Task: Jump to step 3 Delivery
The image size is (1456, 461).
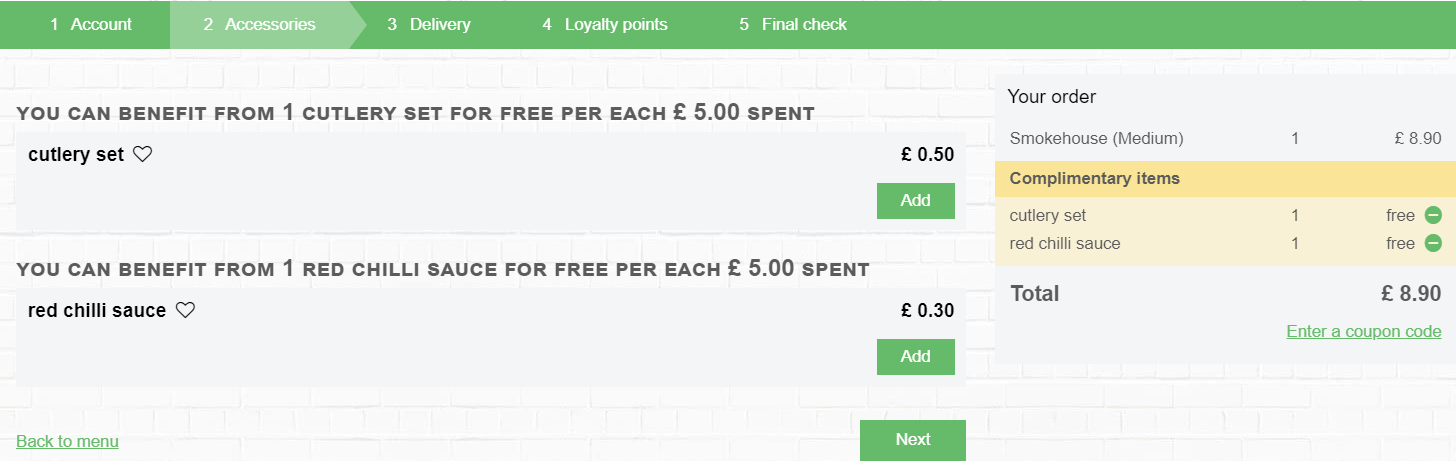Action: 428,24
